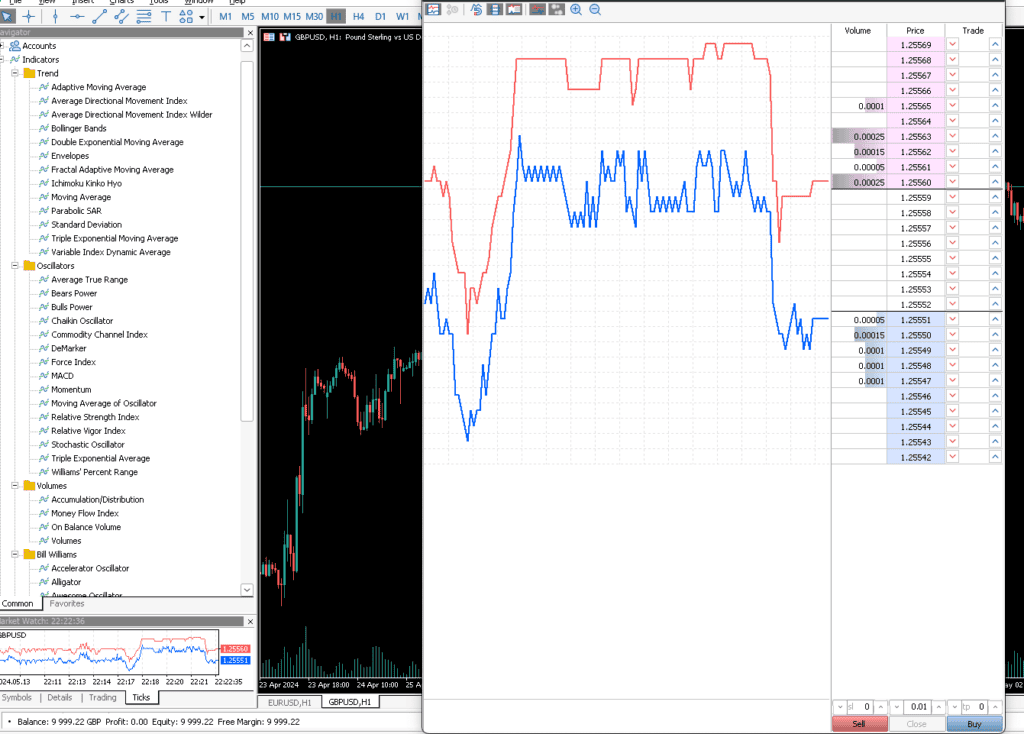The image size is (1024, 734).
Task: Toggle the H4 timeframe button
Action: tap(359, 16)
